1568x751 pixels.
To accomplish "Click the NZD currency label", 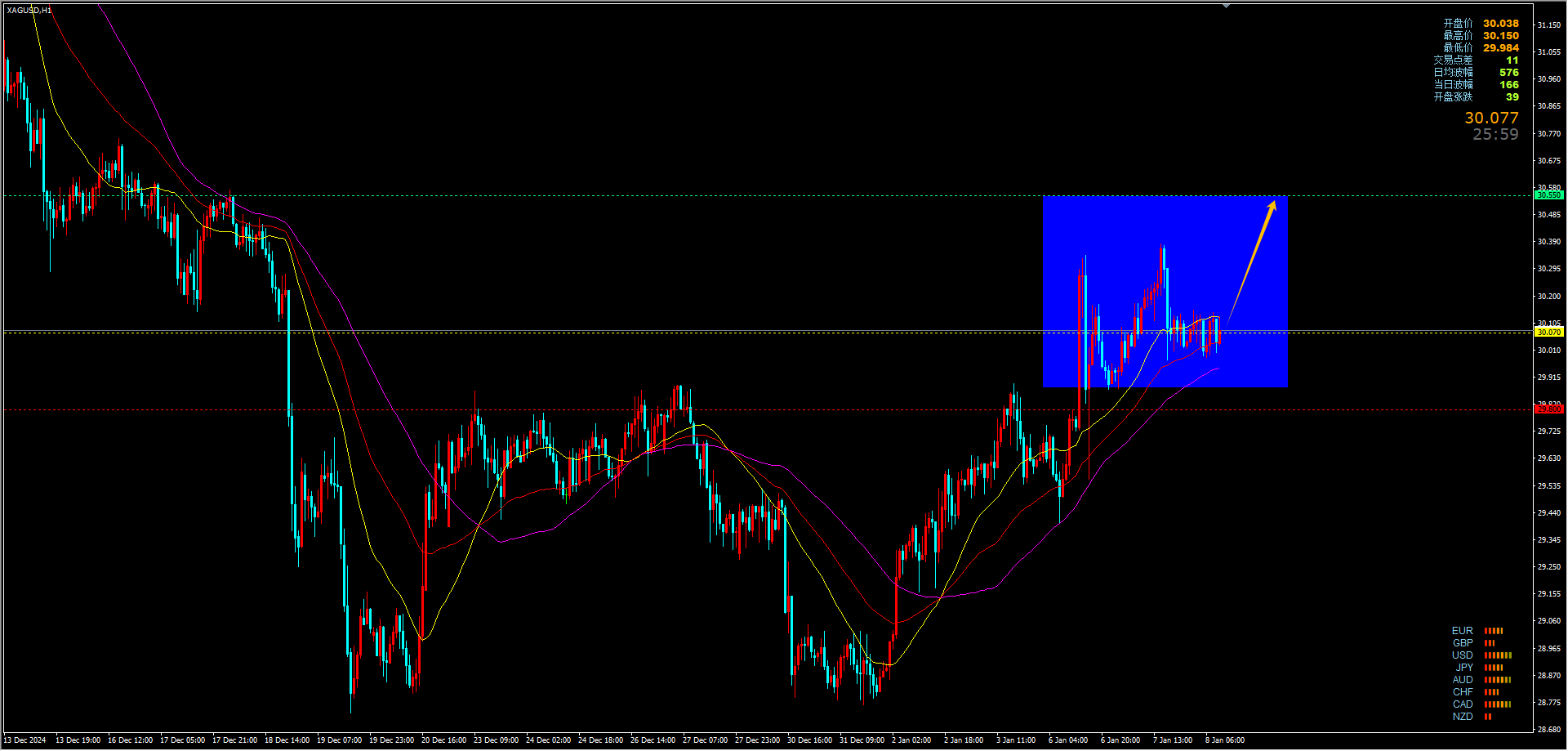I will pos(1462,717).
